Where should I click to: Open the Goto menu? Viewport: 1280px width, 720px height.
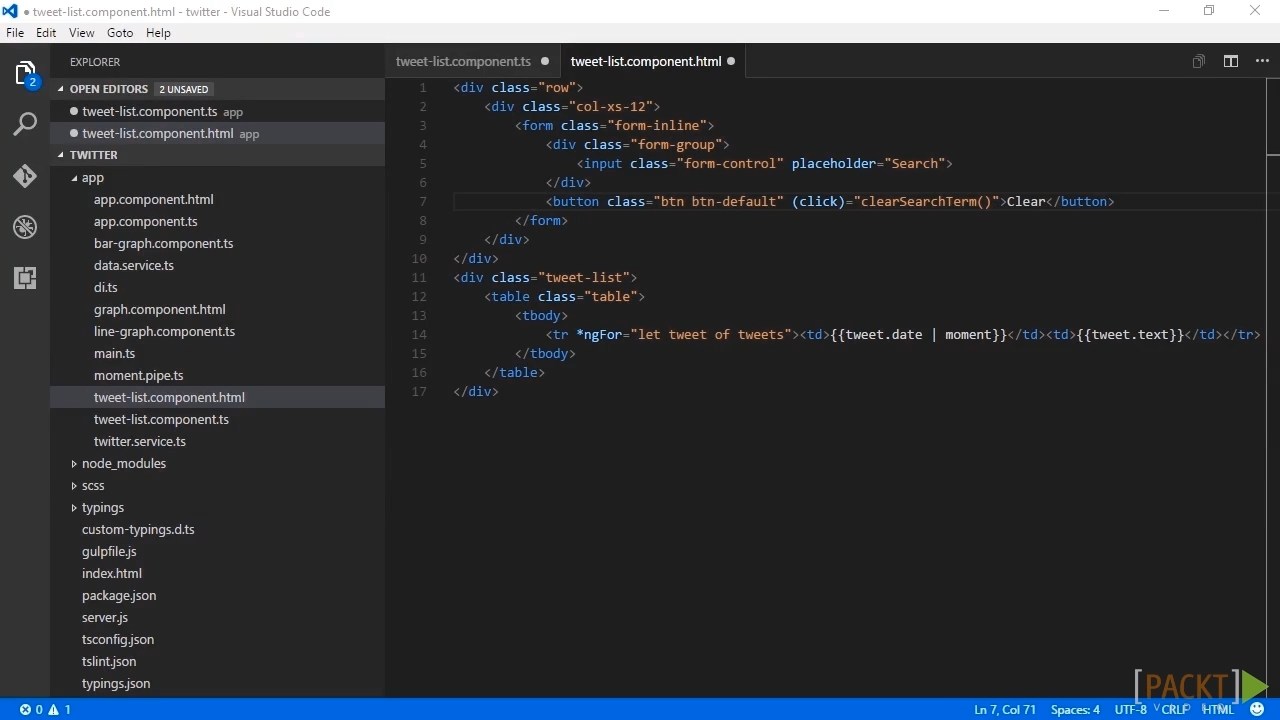click(120, 33)
